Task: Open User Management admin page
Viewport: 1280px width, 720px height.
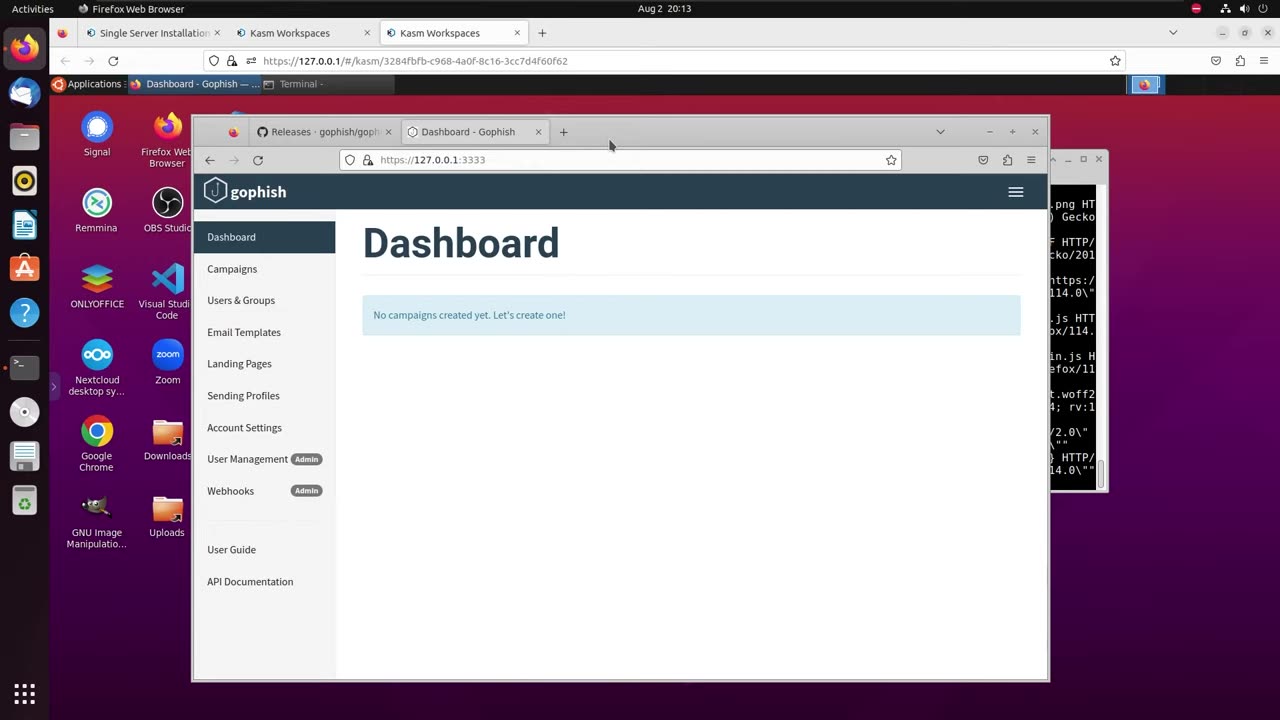Action: 264,459
